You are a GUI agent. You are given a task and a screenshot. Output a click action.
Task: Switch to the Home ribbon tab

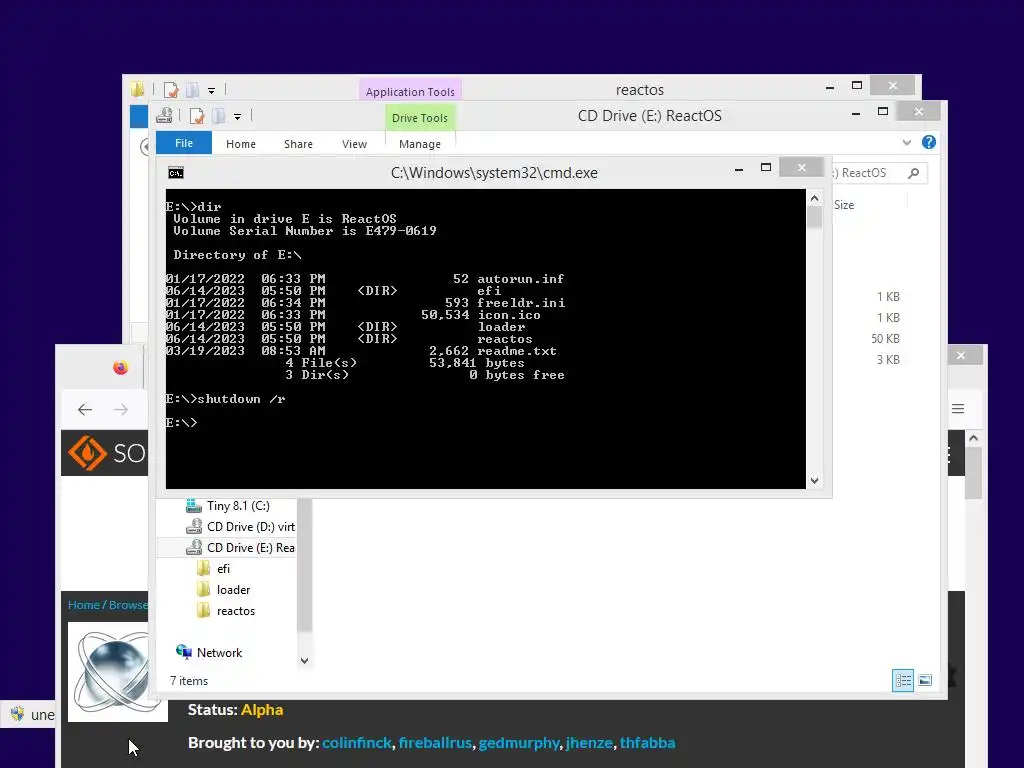(241, 144)
